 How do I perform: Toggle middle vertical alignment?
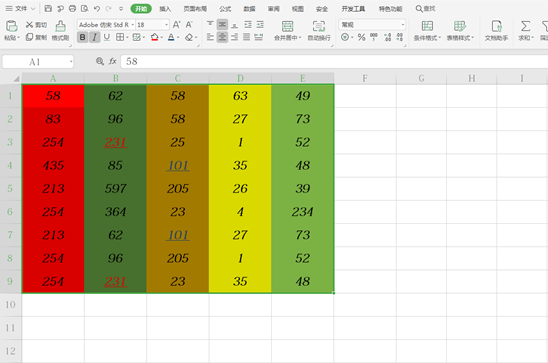(222, 24)
